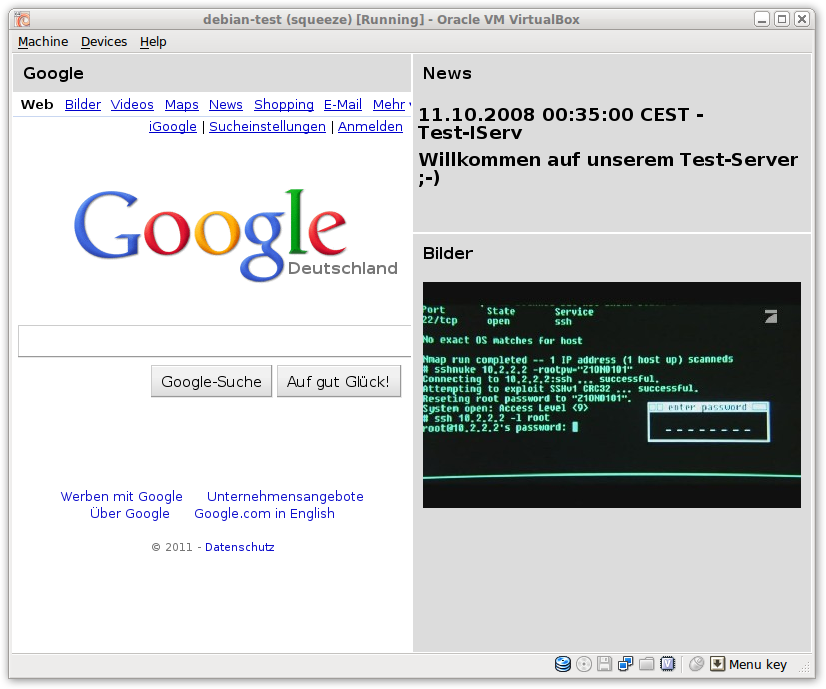Expand the Mehr dropdown in Google's navigation
826x689 pixels.
(x=391, y=105)
